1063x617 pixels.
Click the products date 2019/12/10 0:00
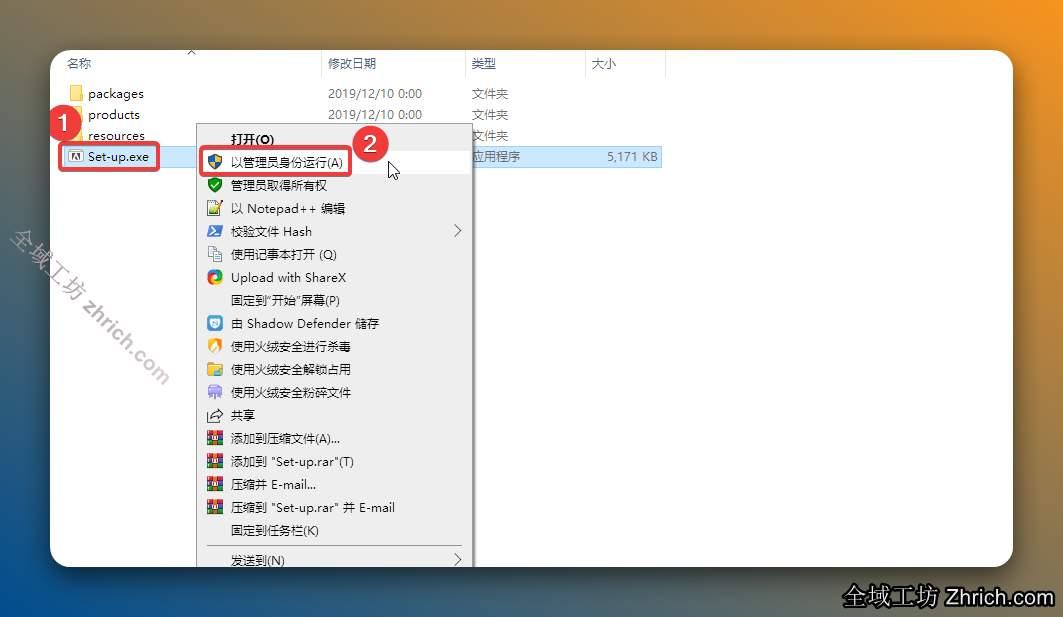tap(375, 115)
